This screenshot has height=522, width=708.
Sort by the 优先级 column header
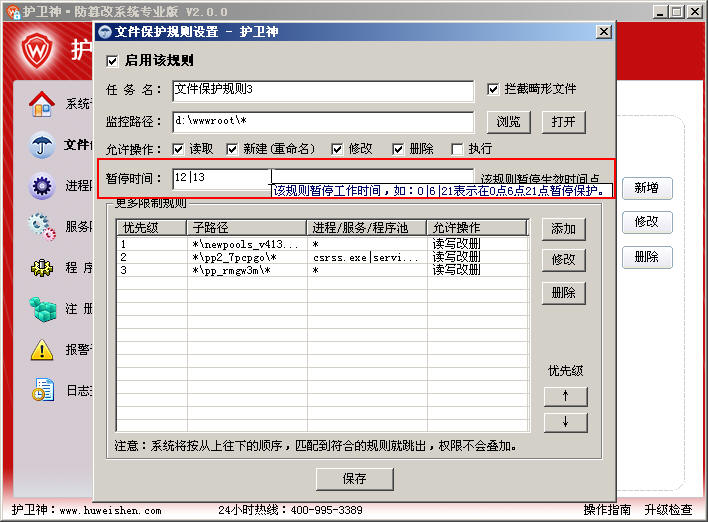point(151,228)
